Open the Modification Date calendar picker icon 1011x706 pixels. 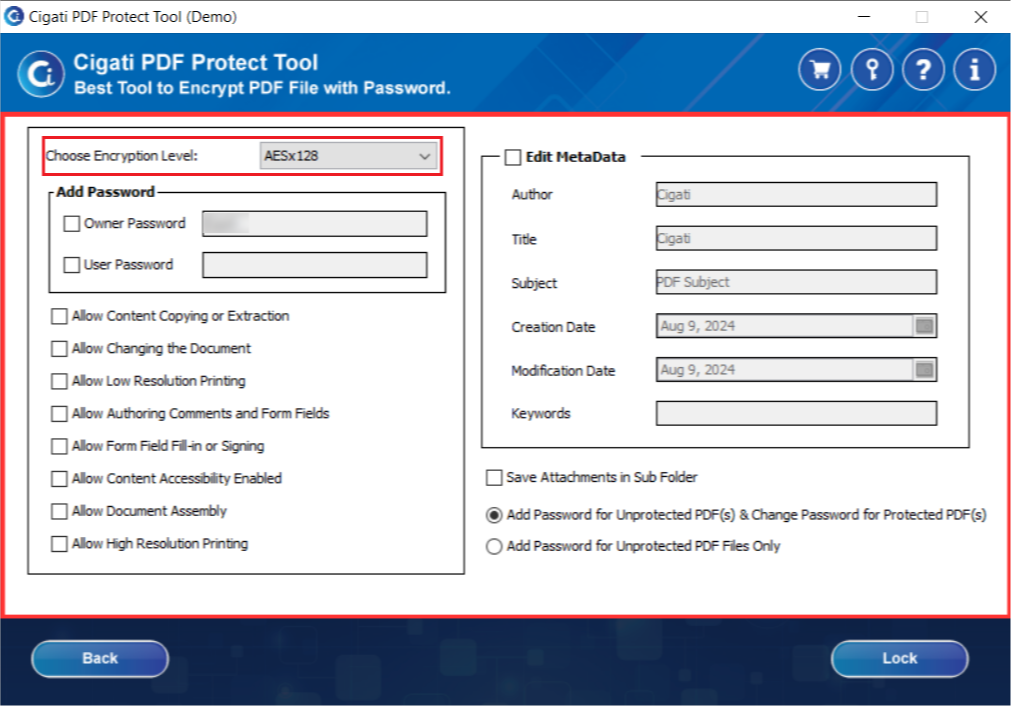925,370
